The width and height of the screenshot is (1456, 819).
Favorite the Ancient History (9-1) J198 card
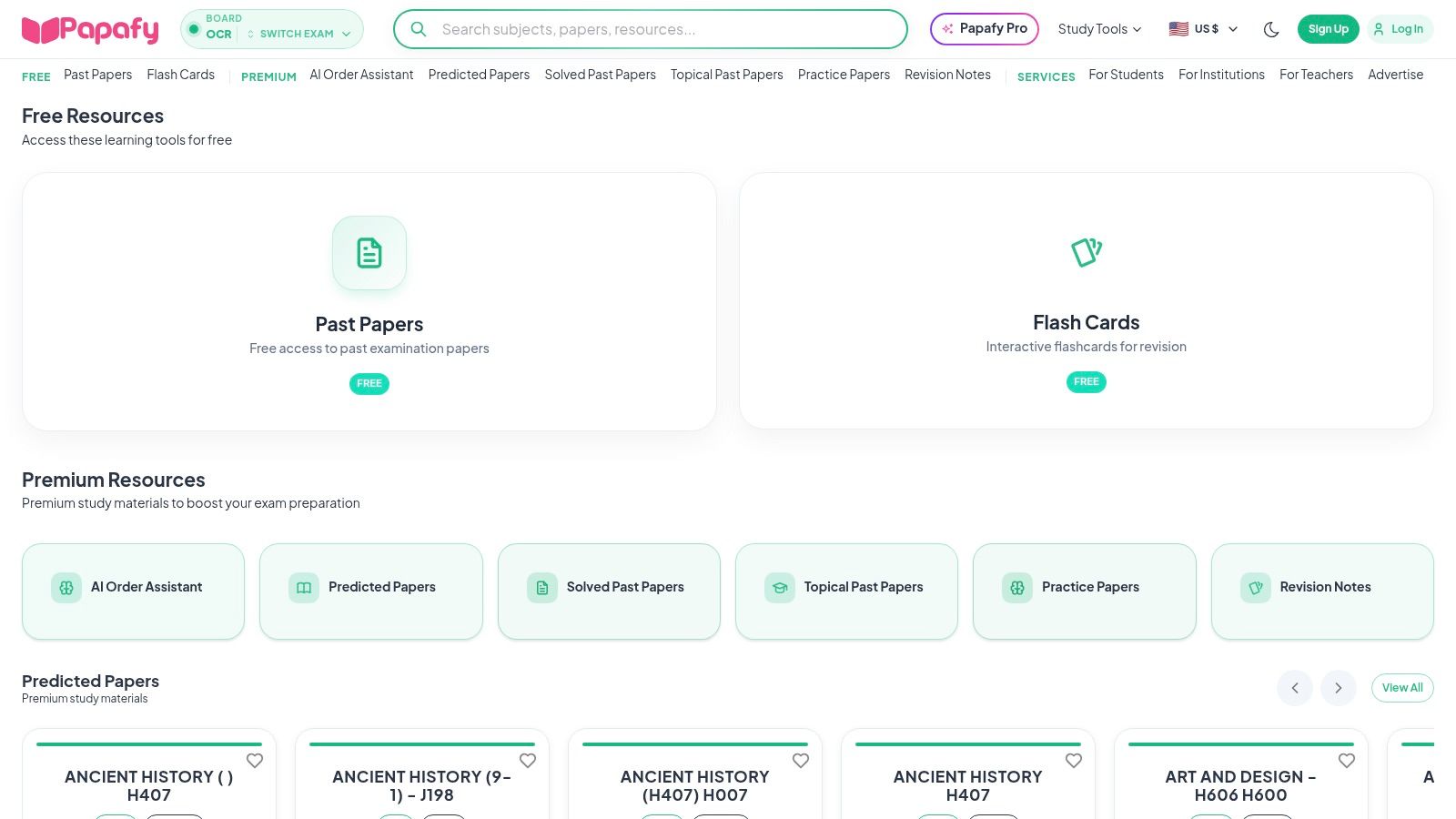click(x=528, y=761)
